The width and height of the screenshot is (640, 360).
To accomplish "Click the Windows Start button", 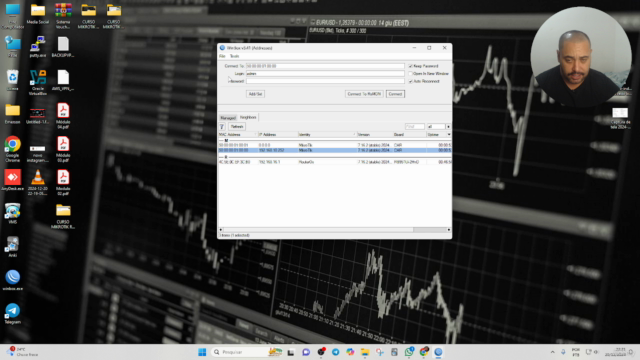I will pos(202,352).
